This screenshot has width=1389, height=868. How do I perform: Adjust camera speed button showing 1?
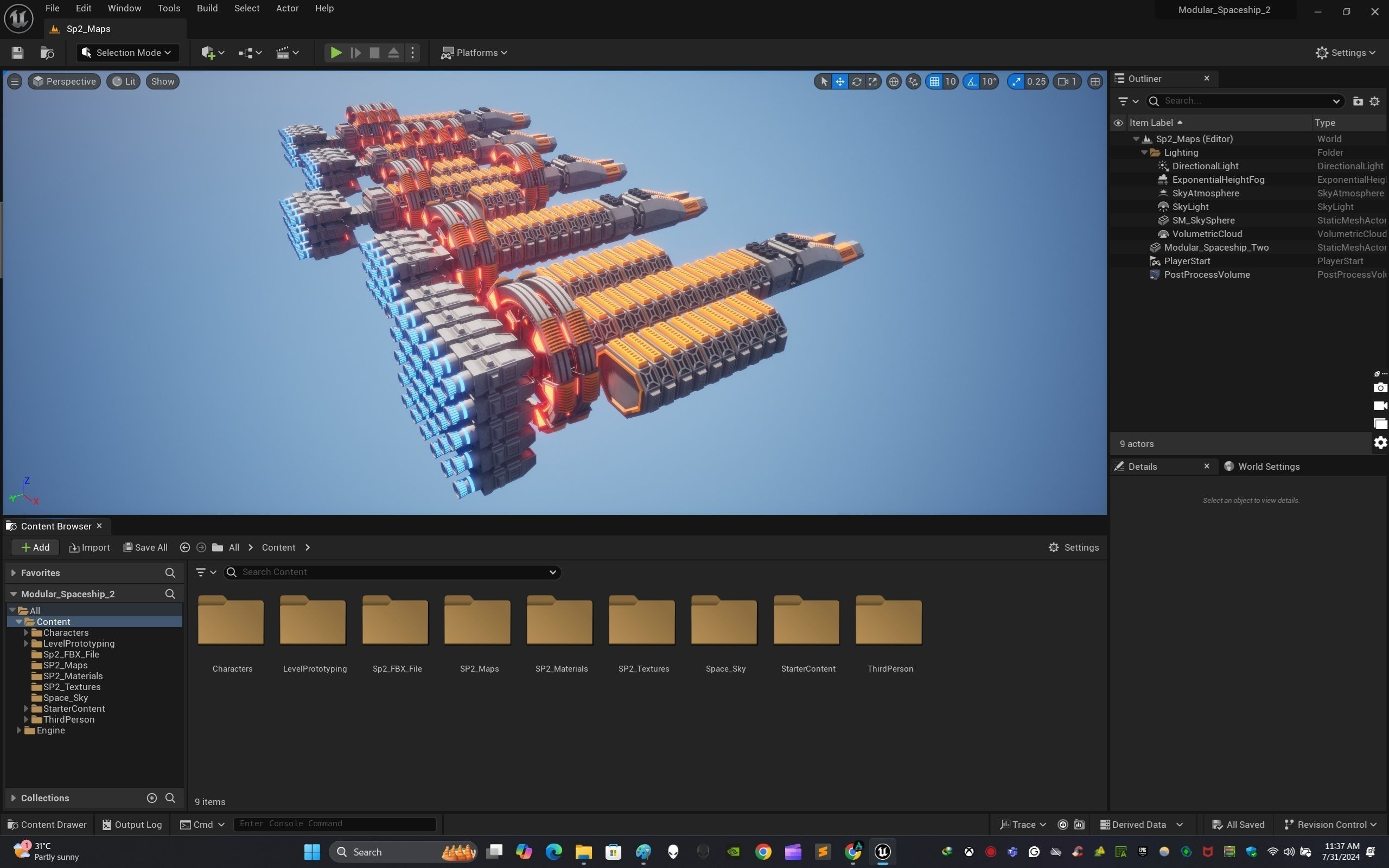pyautogui.click(x=1067, y=81)
